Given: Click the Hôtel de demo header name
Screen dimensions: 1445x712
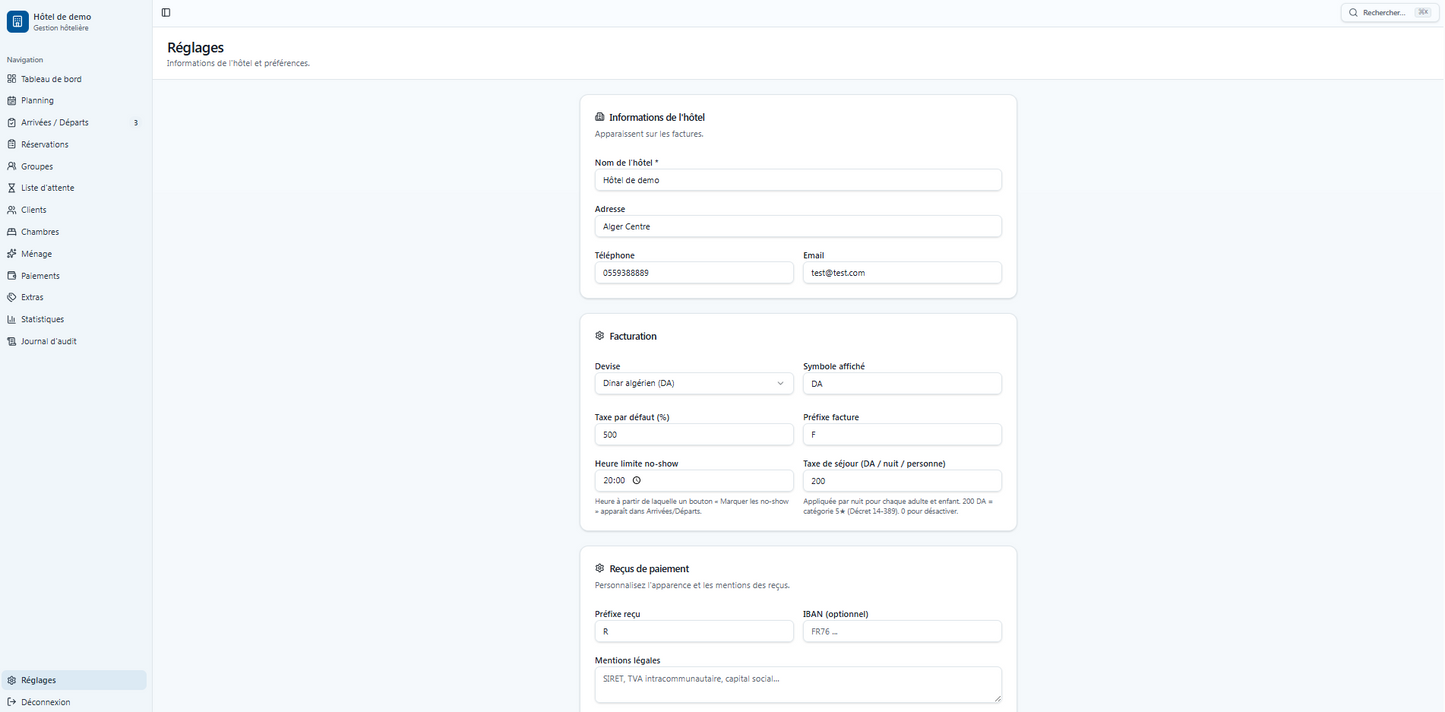Looking at the screenshot, I should coord(62,17).
